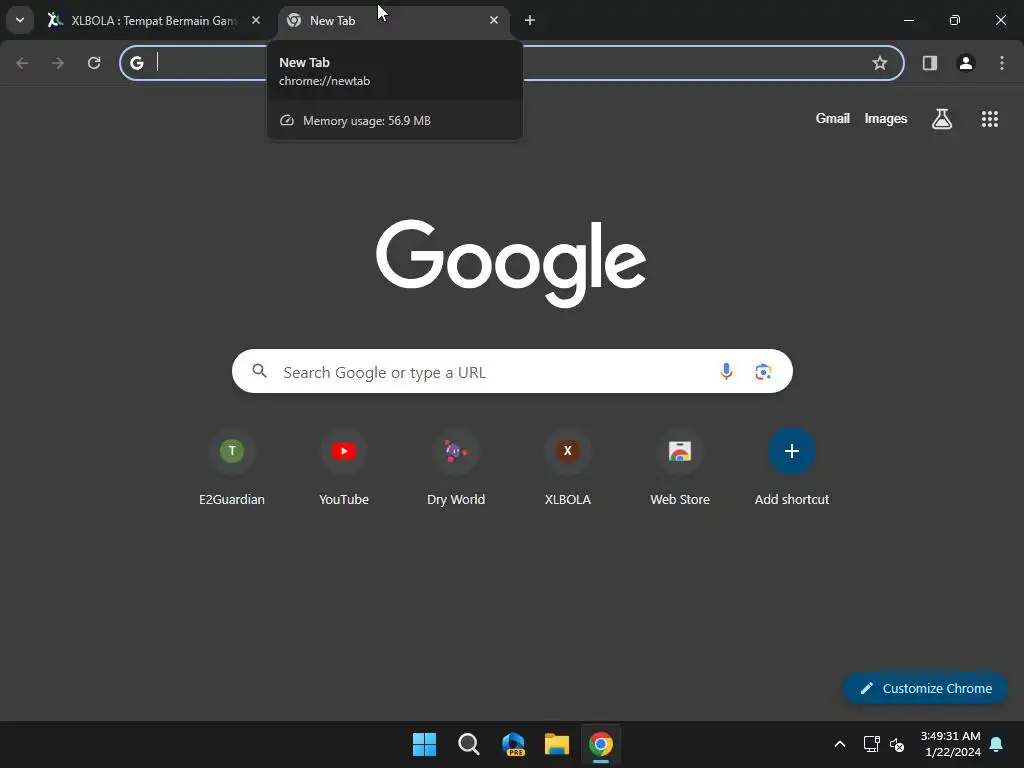Open the Google apps grid
This screenshot has height=768, width=1024.
coord(990,119)
